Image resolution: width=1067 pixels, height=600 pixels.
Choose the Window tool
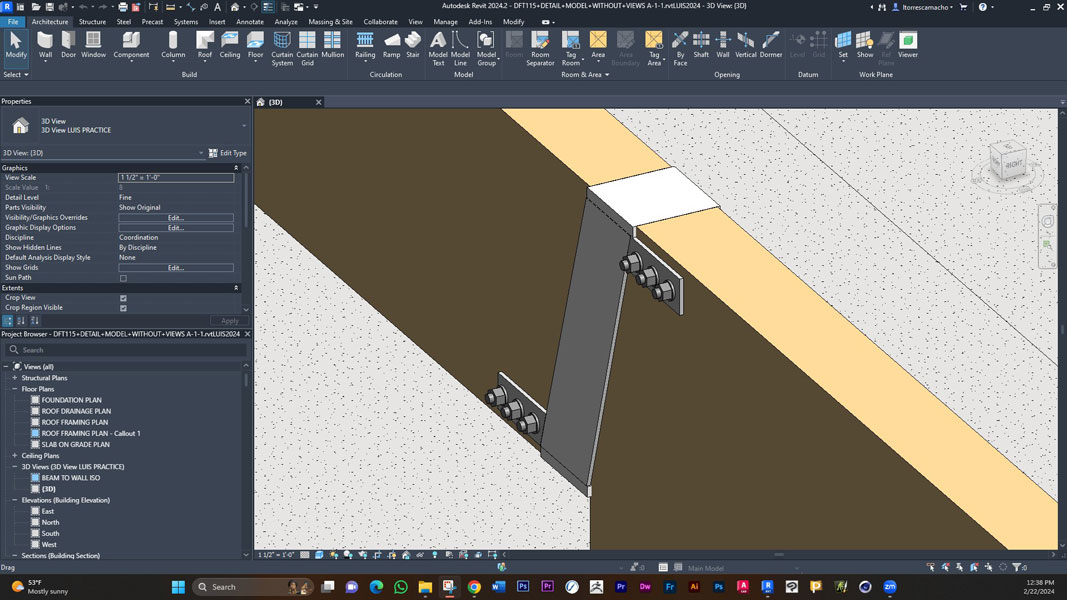pyautogui.click(x=93, y=45)
